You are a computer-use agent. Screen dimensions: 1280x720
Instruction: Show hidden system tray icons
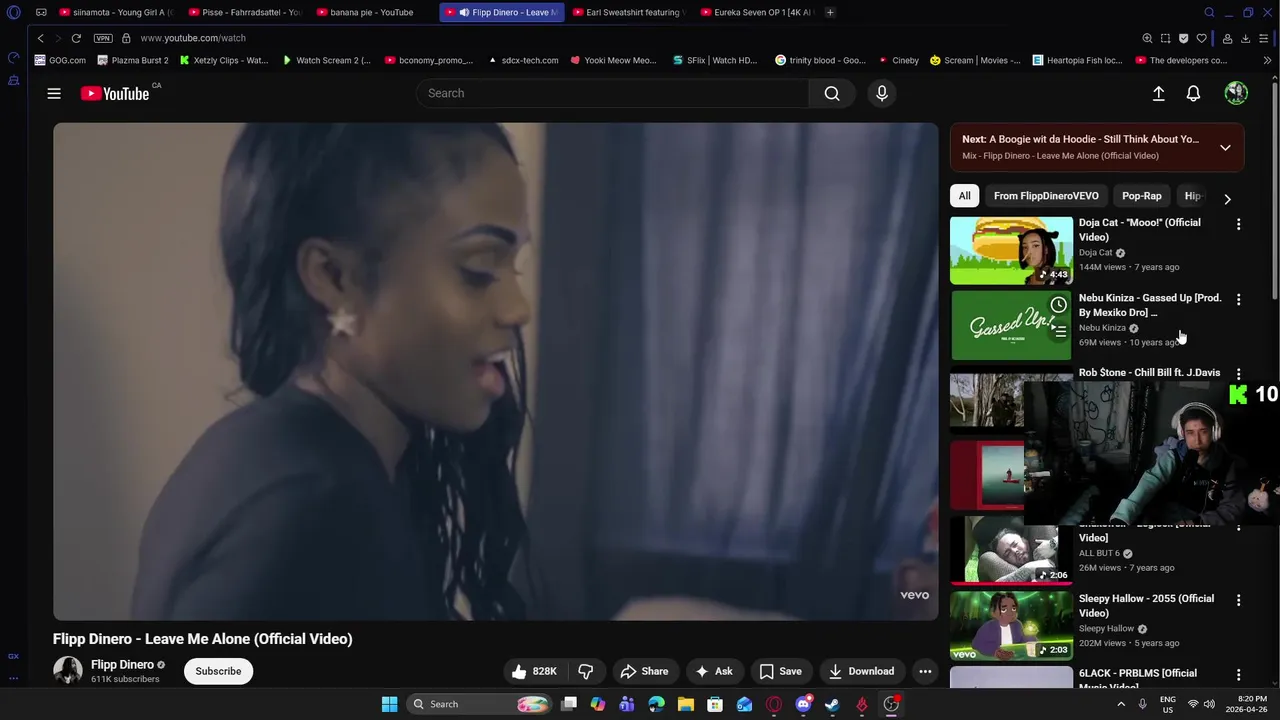1120,704
